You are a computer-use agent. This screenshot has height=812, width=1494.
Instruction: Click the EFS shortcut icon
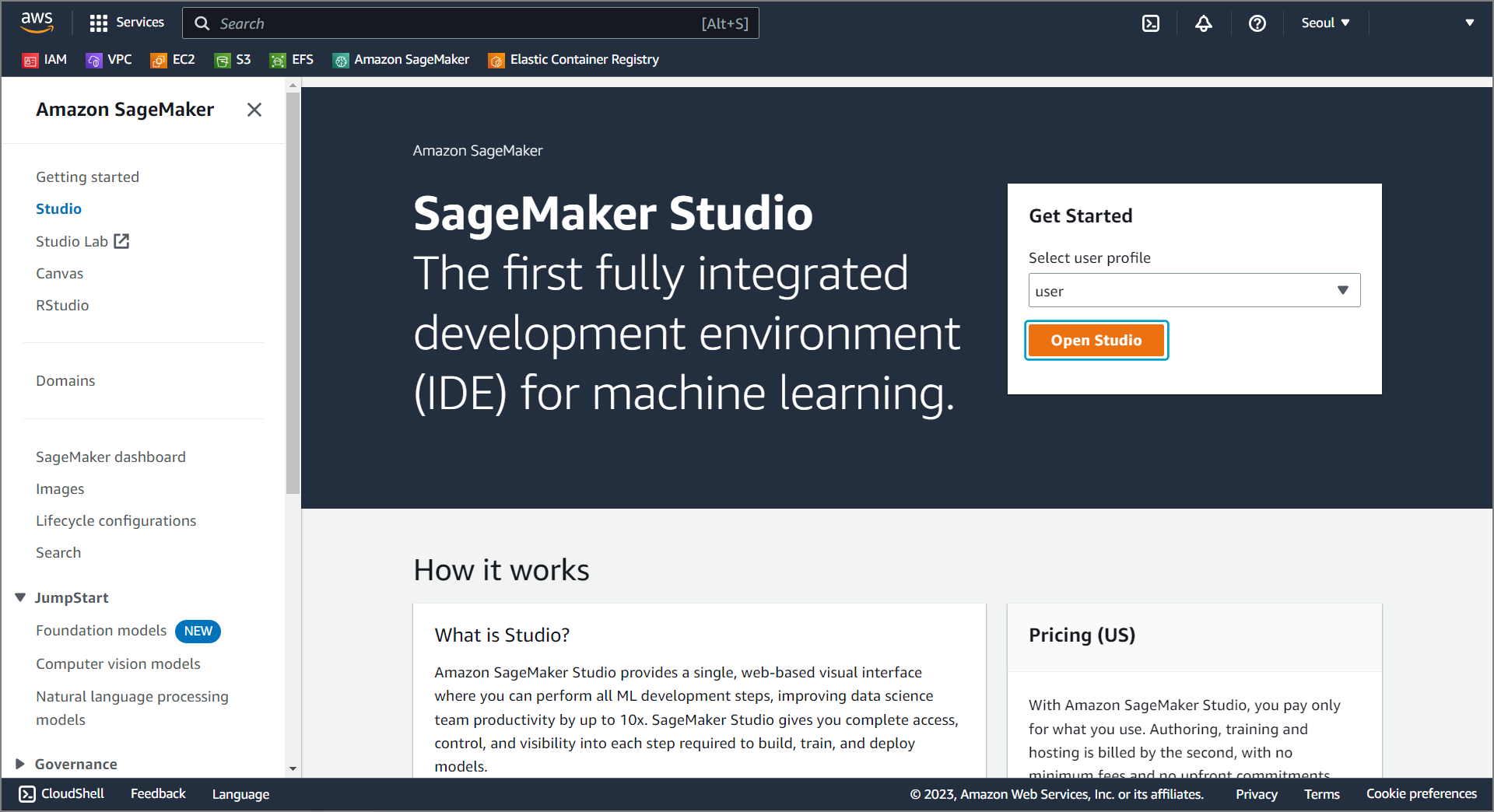coord(278,61)
